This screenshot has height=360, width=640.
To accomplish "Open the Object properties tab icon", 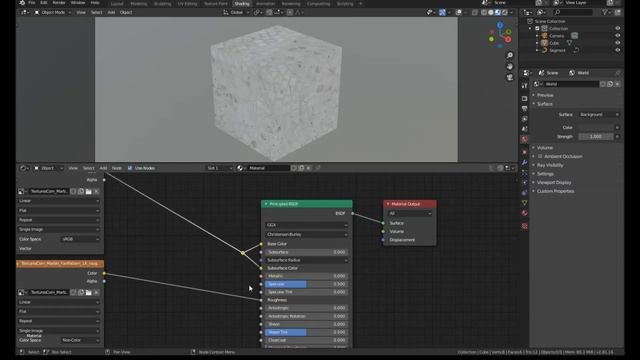I will point(524,152).
